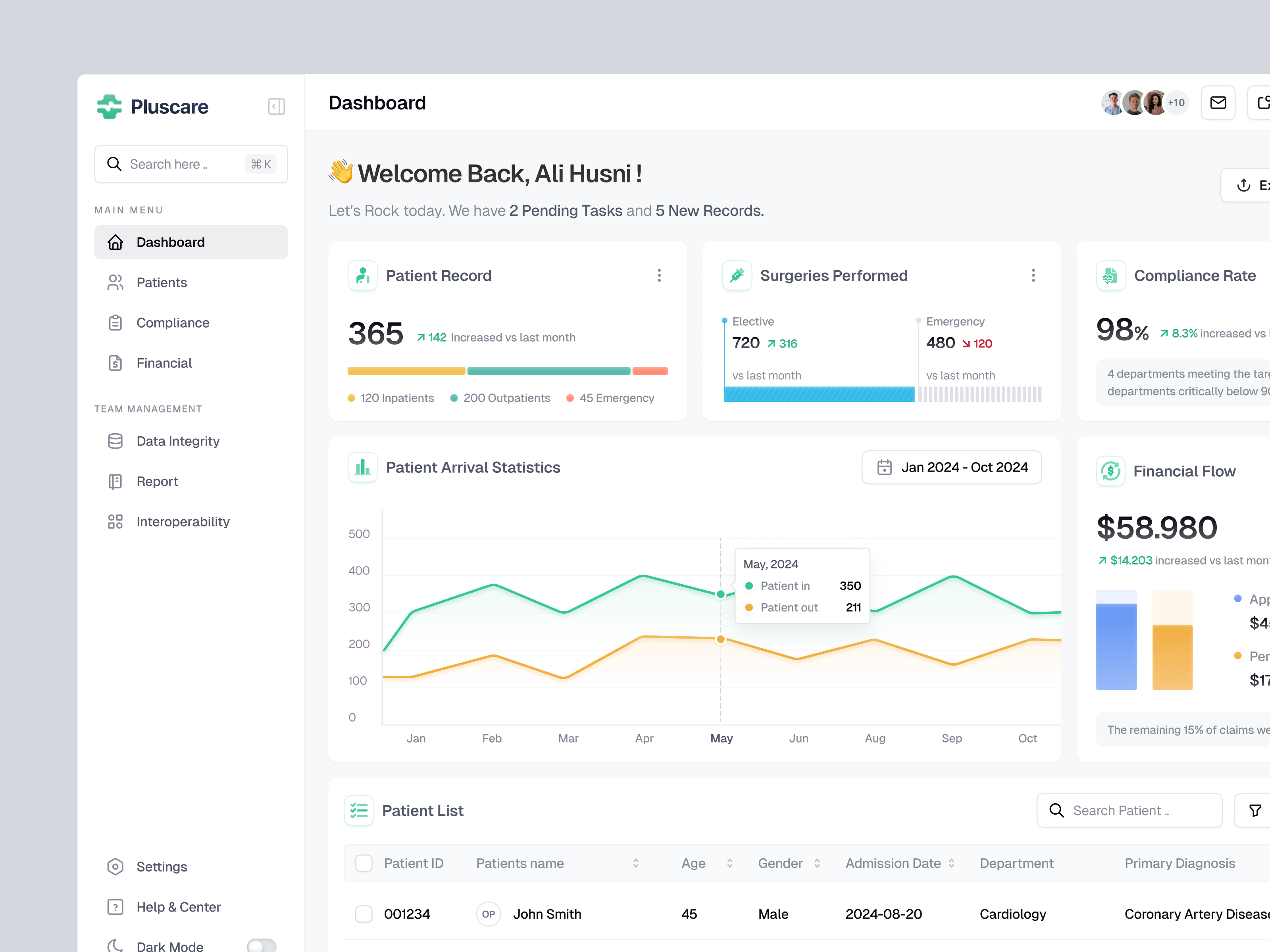
Task: Check the checkbox for patient John Smith
Action: click(364, 914)
